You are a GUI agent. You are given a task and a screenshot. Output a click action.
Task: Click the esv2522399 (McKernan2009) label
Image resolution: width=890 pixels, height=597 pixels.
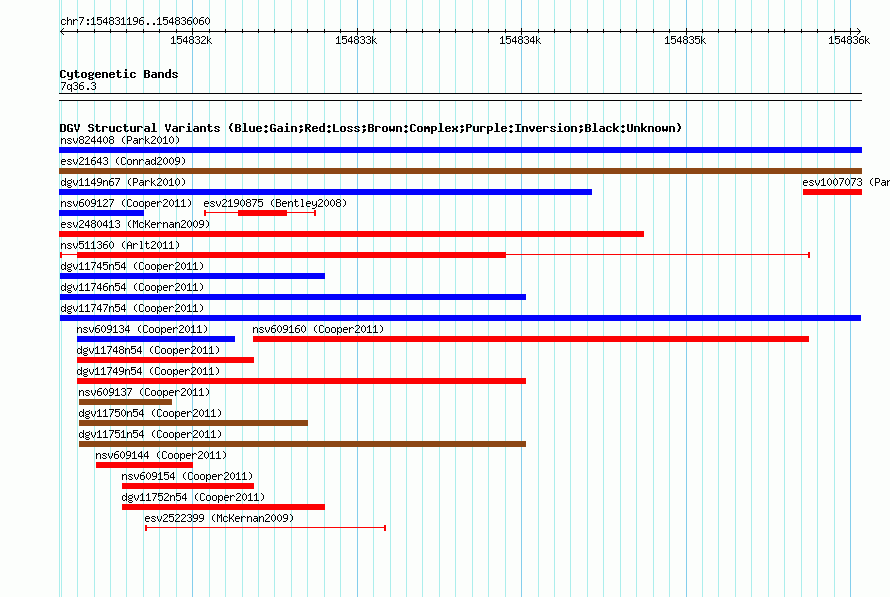coord(219,518)
